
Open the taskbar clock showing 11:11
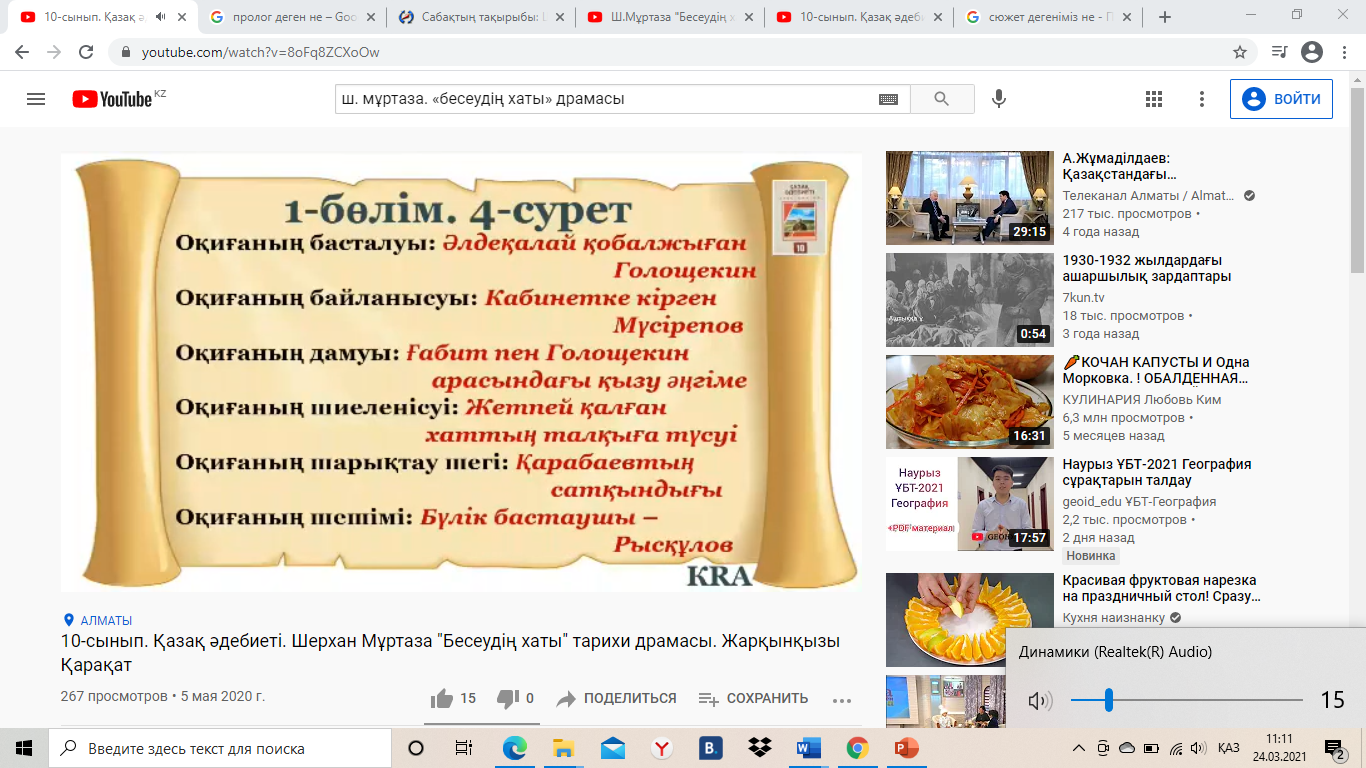(x=1278, y=748)
